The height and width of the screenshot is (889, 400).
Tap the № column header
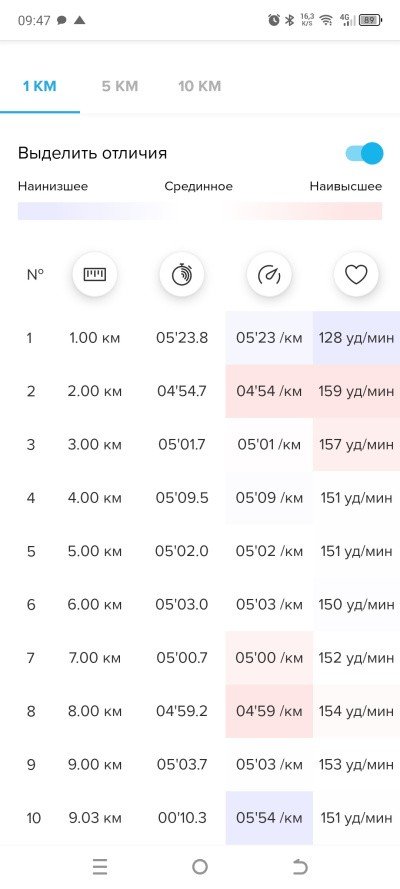tap(35, 275)
